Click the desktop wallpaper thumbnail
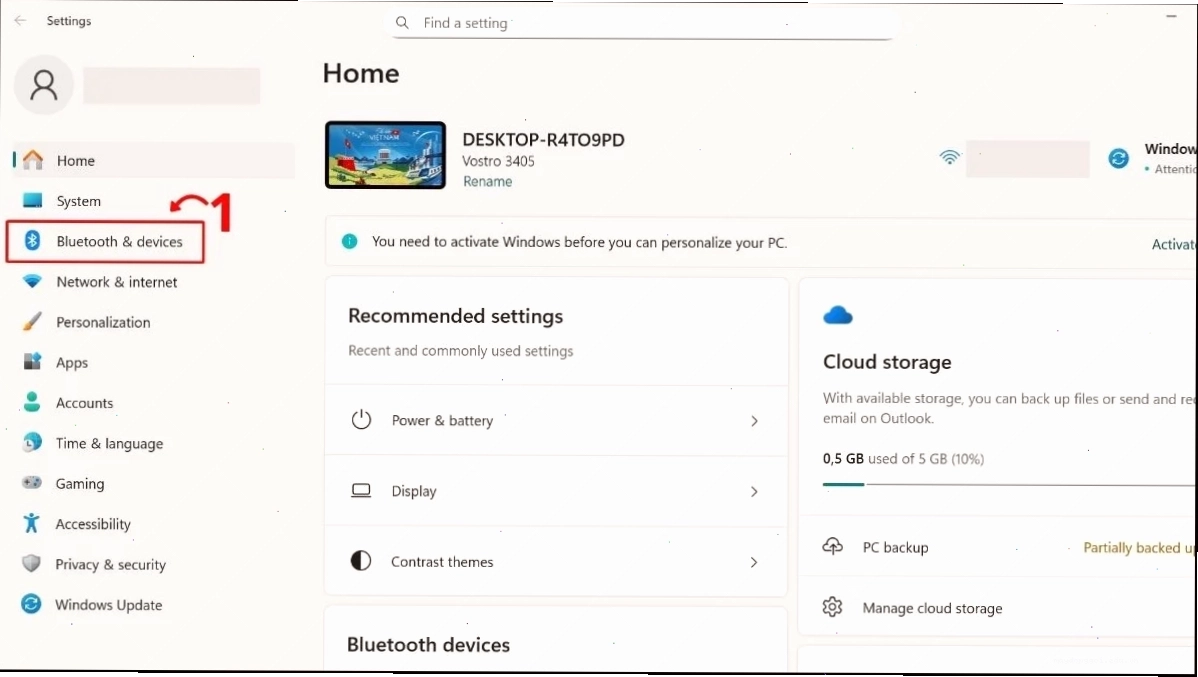The height and width of the screenshot is (677, 1198). [385, 155]
